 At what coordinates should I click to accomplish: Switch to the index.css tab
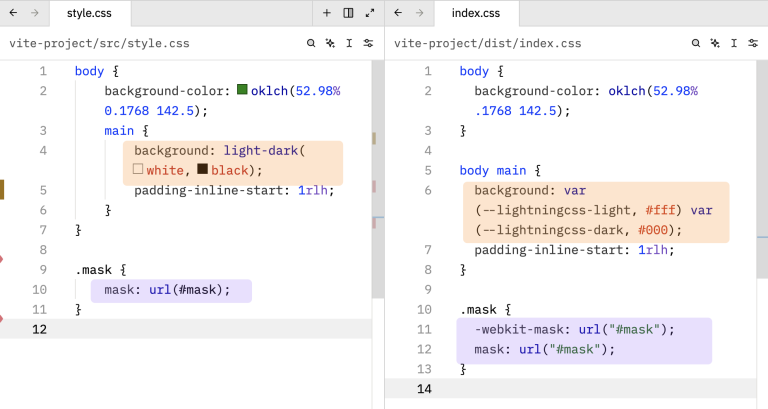475,14
